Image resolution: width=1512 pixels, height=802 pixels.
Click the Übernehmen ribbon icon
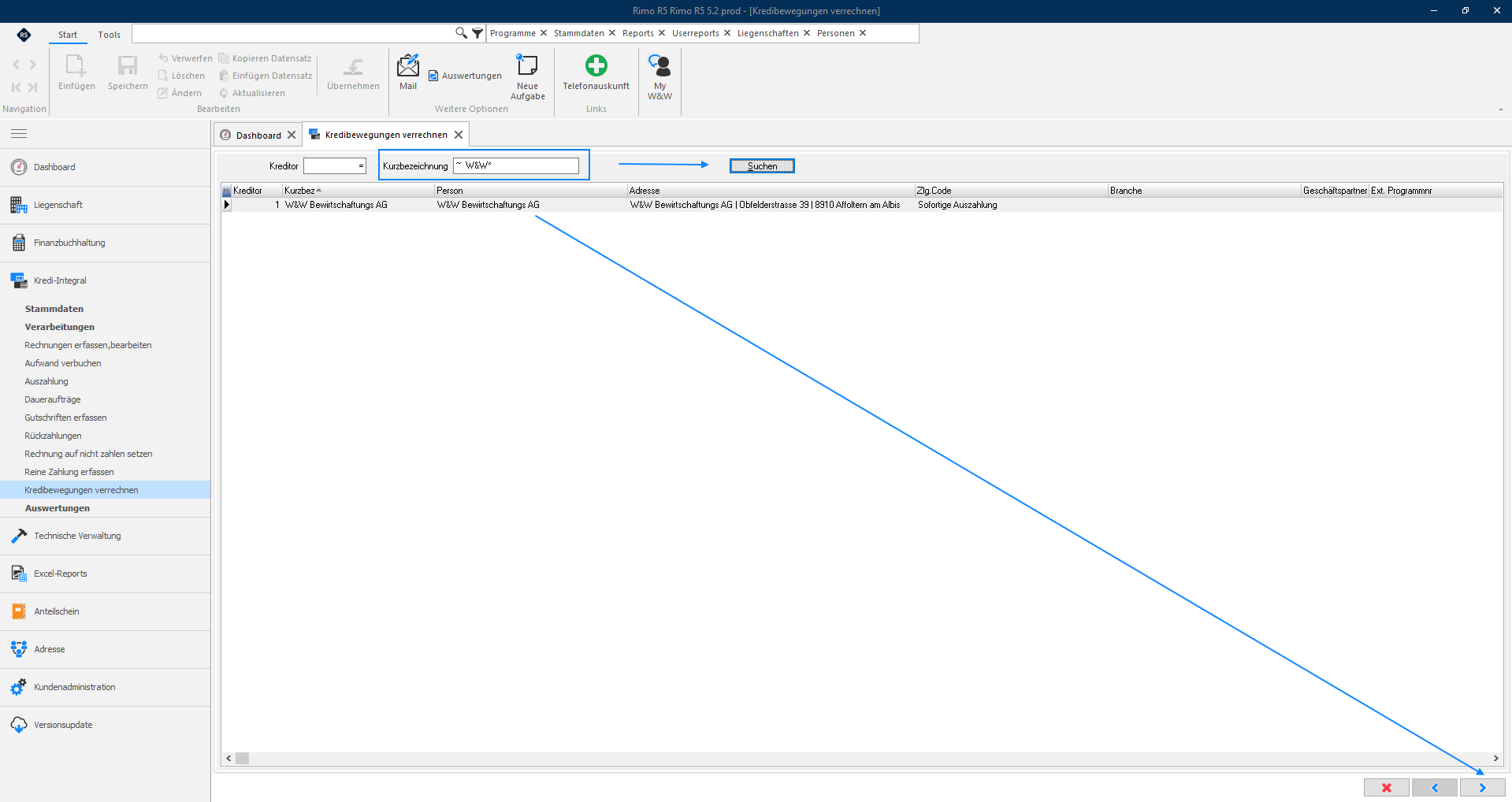click(x=353, y=72)
